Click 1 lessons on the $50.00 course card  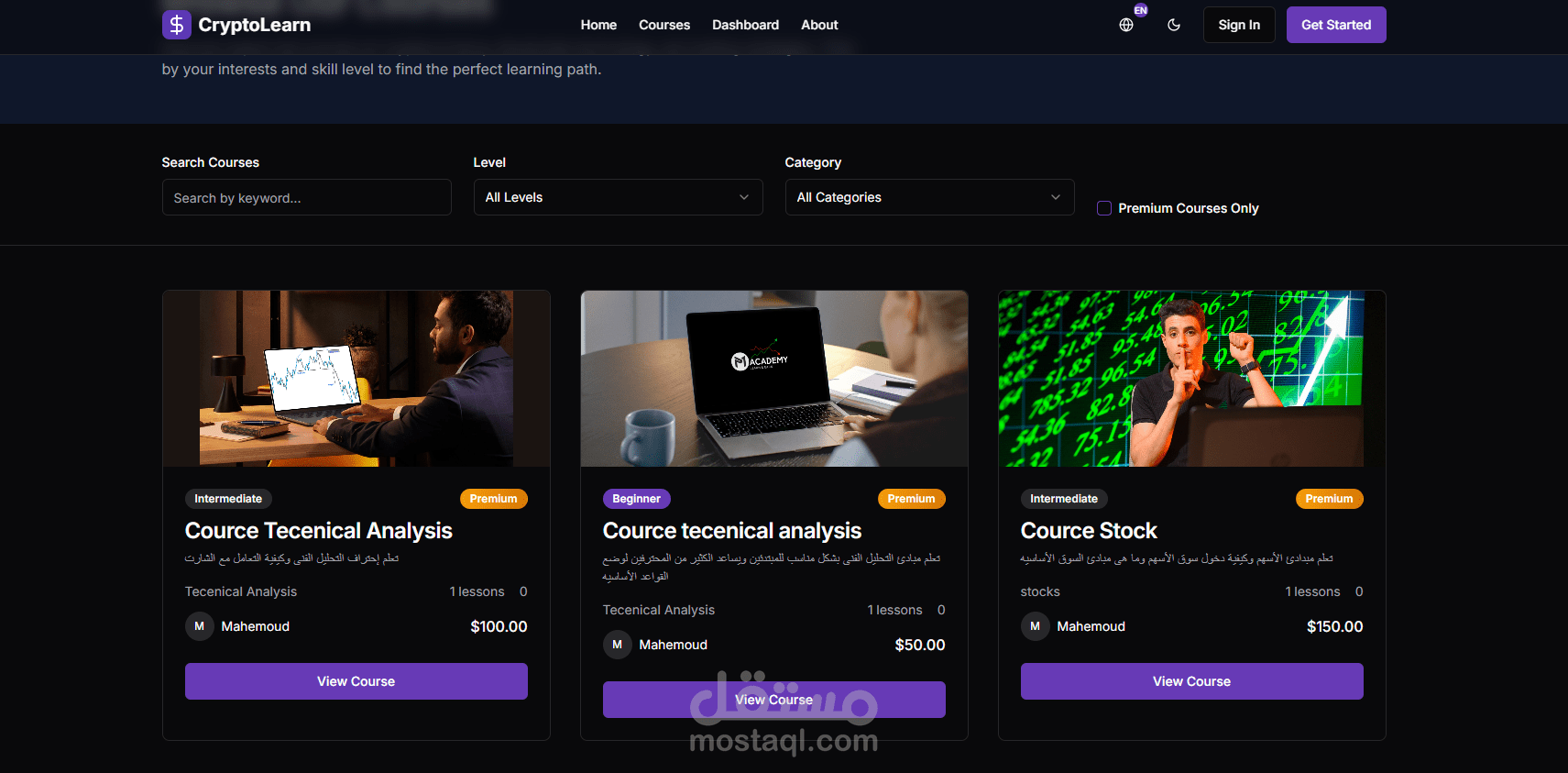click(x=894, y=610)
